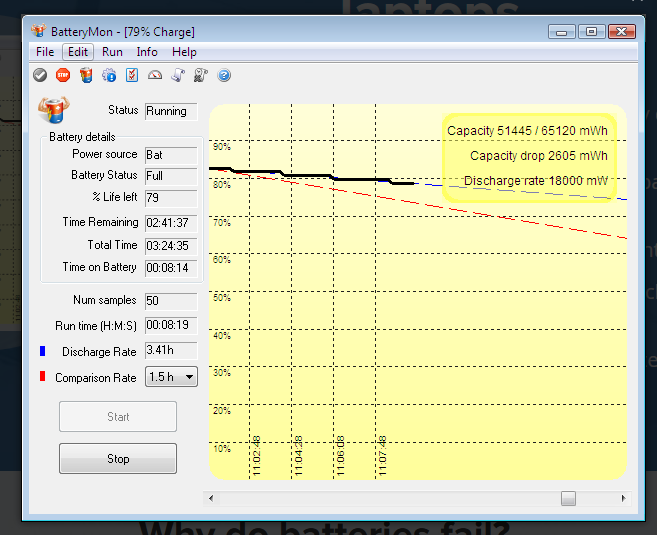Maximize the BatteryMon window
This screenshot has width=657, height=535.
pos(591,32)
